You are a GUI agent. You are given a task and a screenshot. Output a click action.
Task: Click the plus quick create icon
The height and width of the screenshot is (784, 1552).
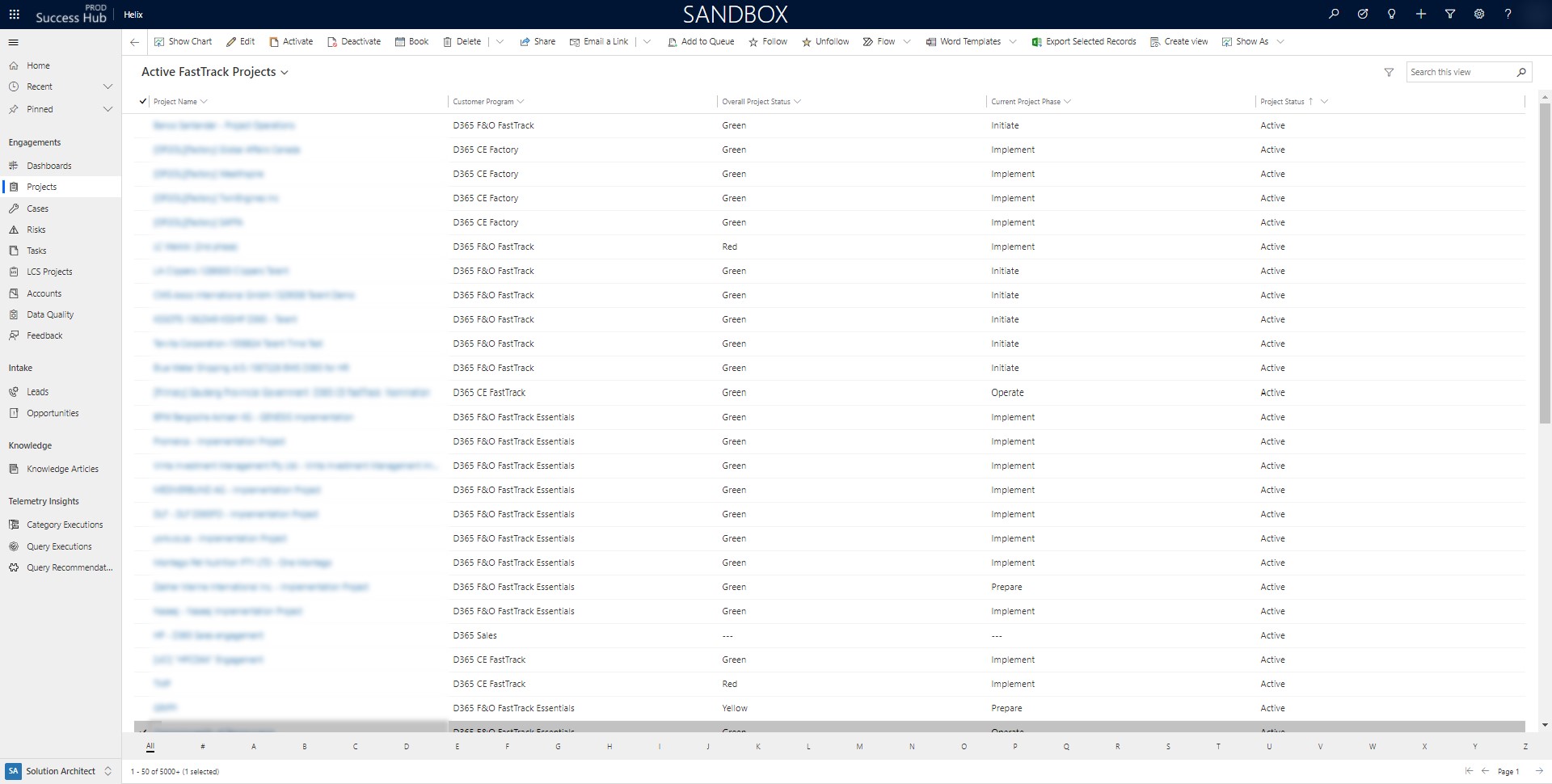coord(1421,15)
